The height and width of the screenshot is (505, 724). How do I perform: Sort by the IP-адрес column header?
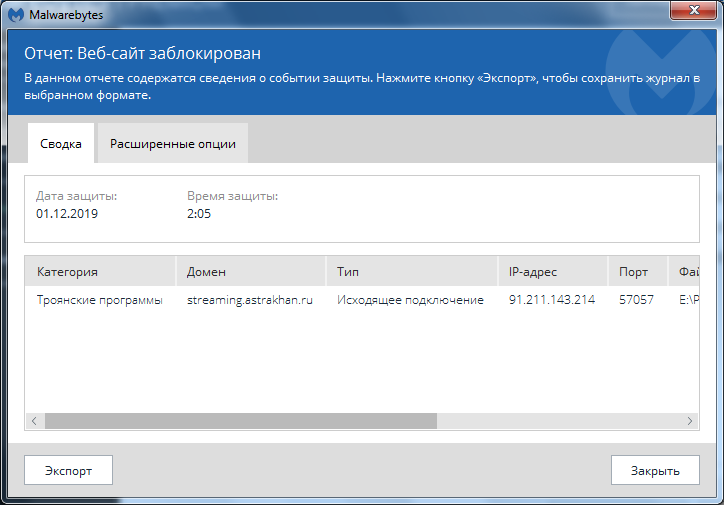click(x=551, y=271)
